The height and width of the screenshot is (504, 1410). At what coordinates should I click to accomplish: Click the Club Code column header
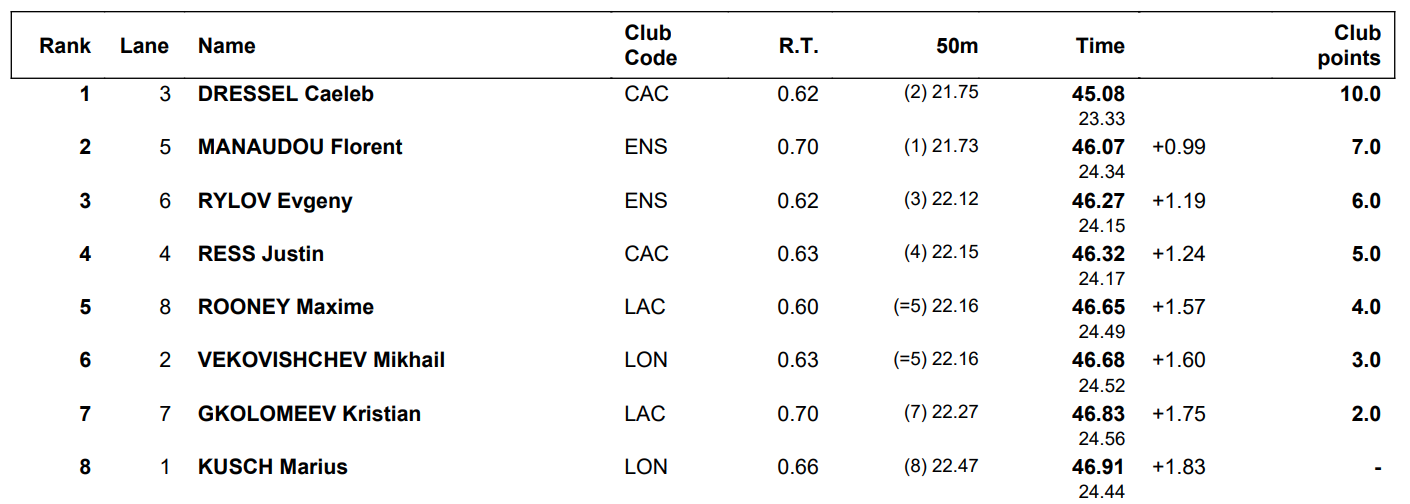tap(650, 46)
